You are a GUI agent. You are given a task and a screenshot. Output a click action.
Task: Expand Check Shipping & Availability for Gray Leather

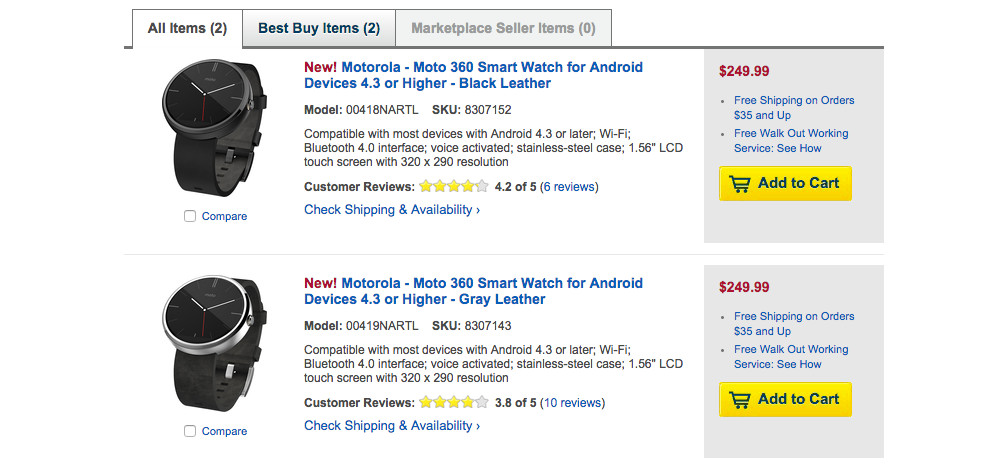392,426
